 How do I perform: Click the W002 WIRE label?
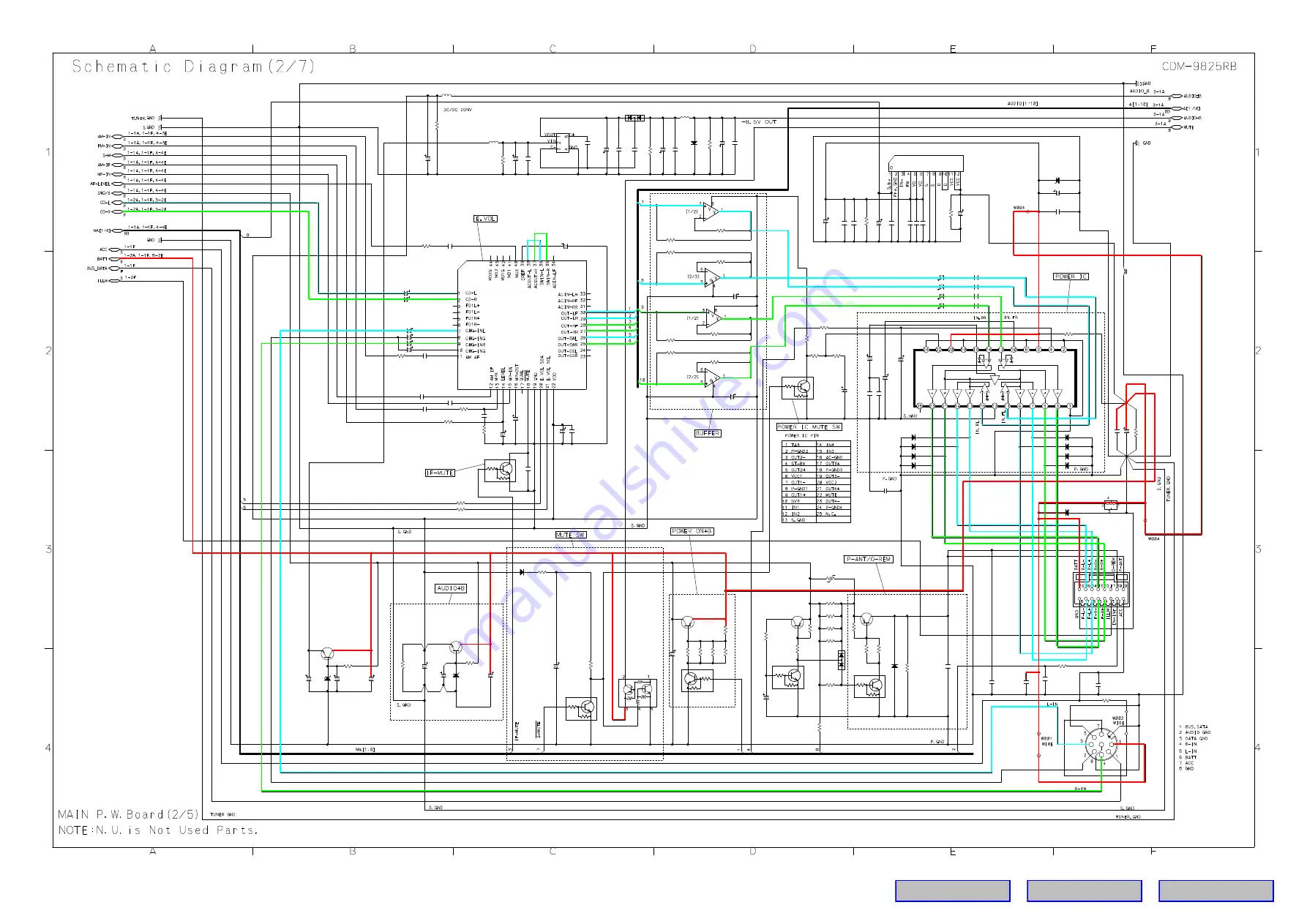tap(1118, 721)
